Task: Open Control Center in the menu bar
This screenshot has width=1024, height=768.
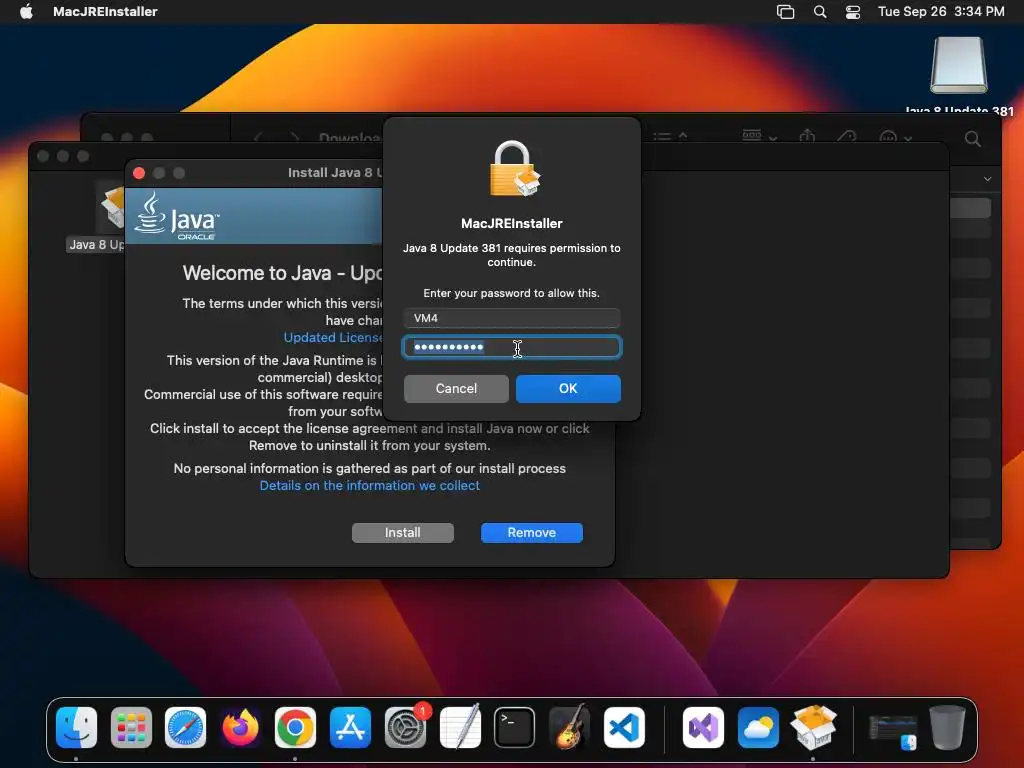Action: (853, 12)
